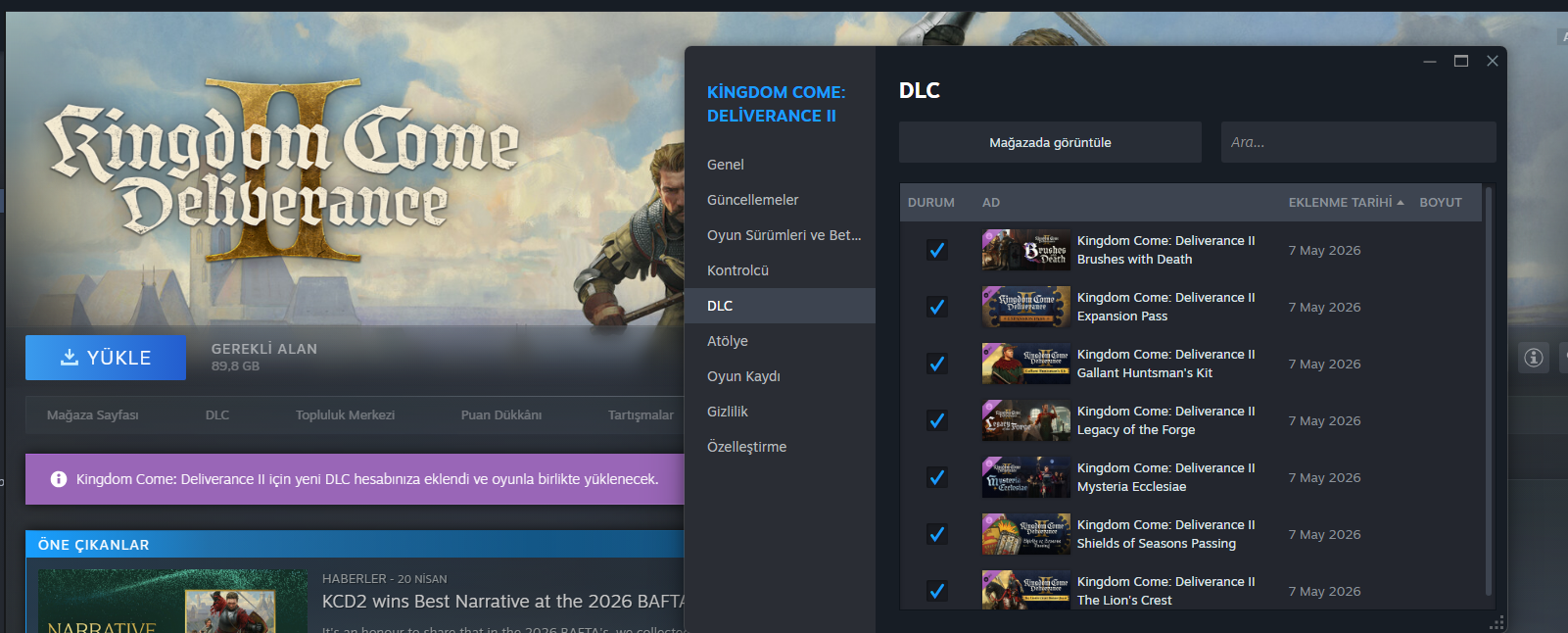Click the purple new DLC notification banner
Screen dimensions: 1568x633
point(355,479)
